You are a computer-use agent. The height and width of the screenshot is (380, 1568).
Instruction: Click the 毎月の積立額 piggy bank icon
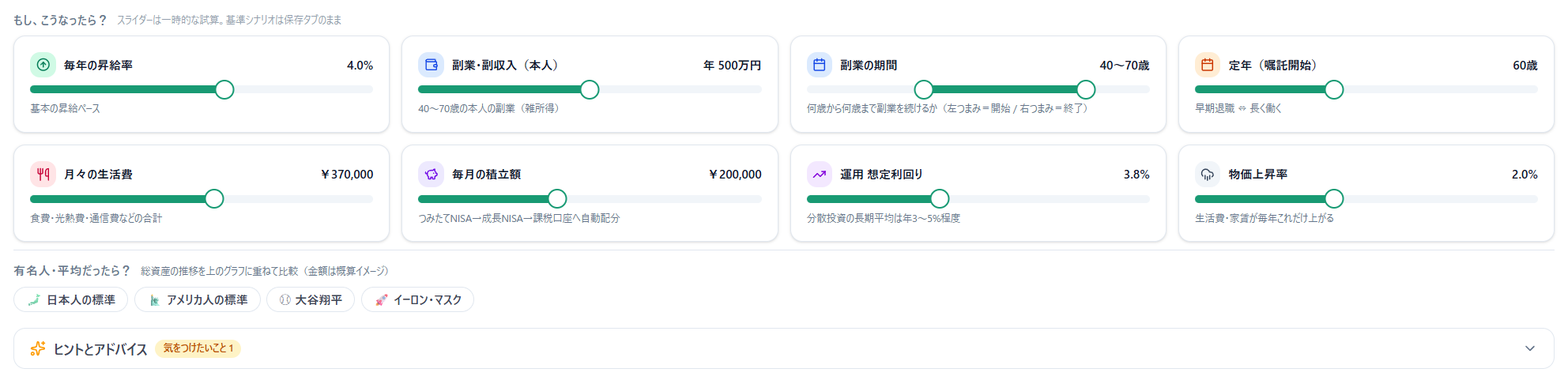(431, 174)
